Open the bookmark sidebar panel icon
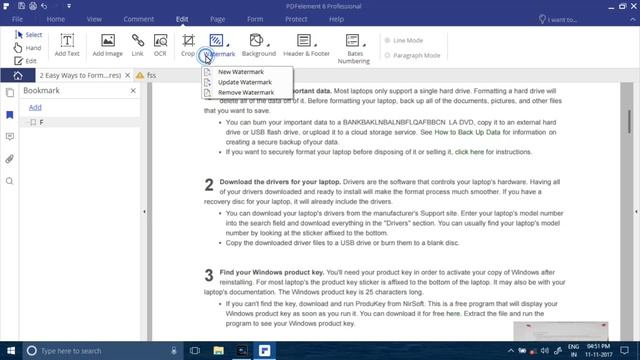Image resolution: width=640 pixels, height=360 pixels. 10,115
